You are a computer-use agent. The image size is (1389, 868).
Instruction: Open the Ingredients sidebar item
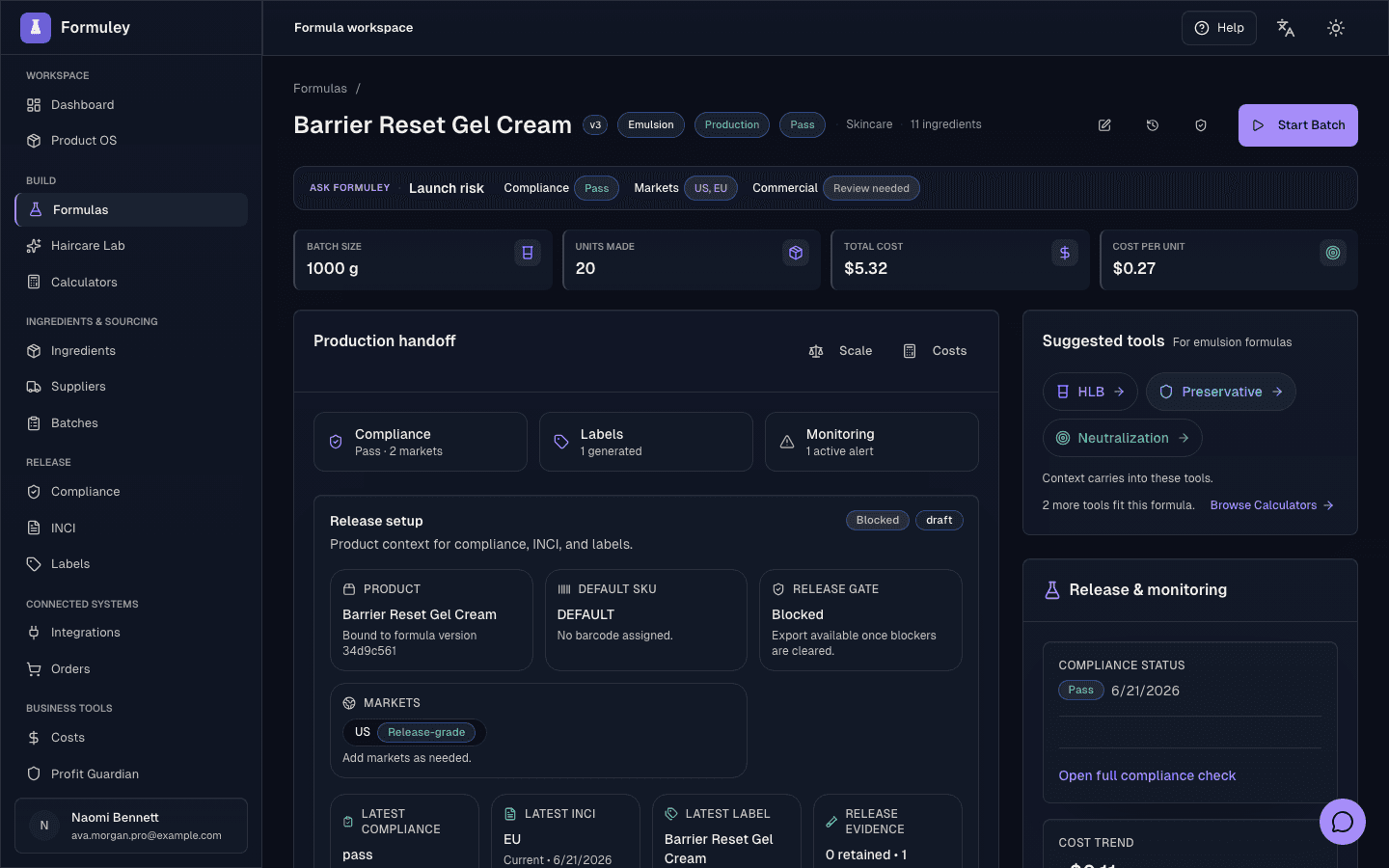pyautogui.click(x=131, y=351)
